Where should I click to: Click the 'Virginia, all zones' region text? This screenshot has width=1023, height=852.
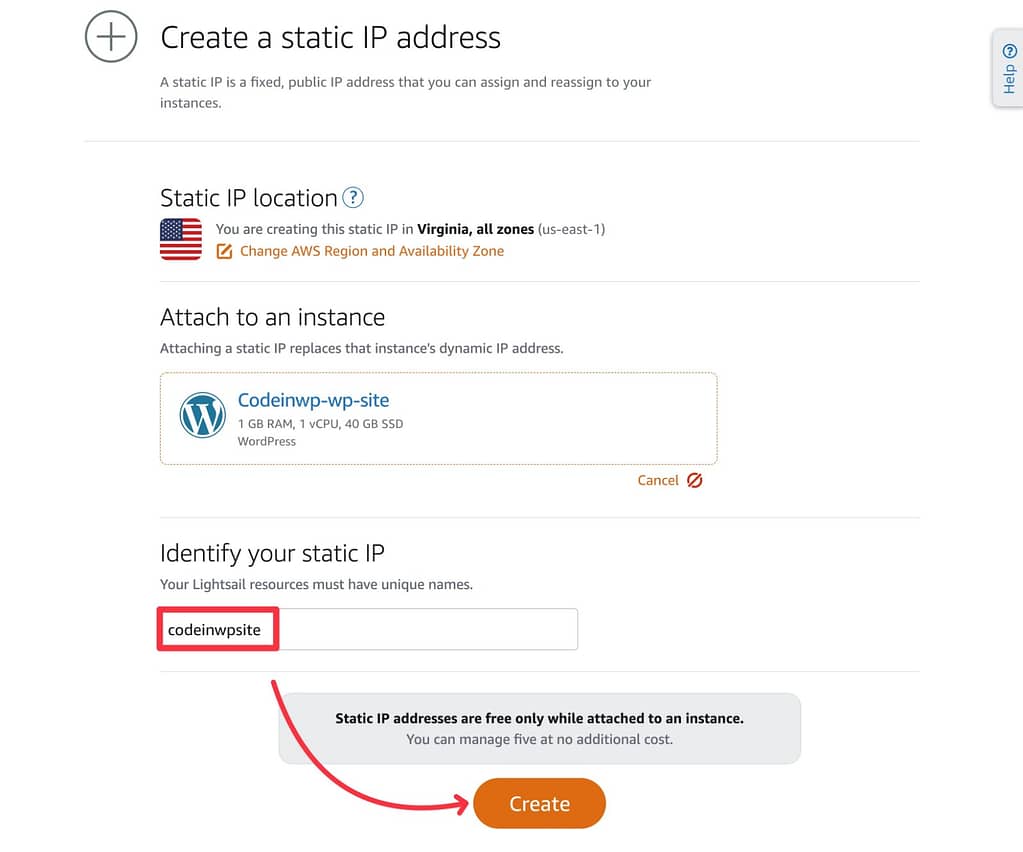[476, 229]
